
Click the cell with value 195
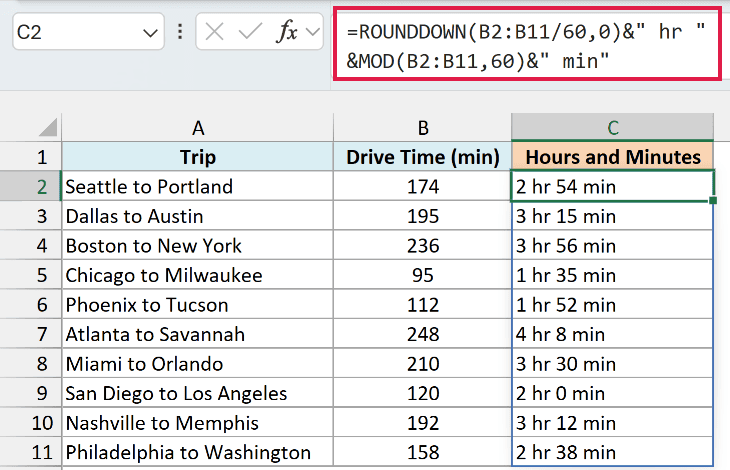(423, 216)
